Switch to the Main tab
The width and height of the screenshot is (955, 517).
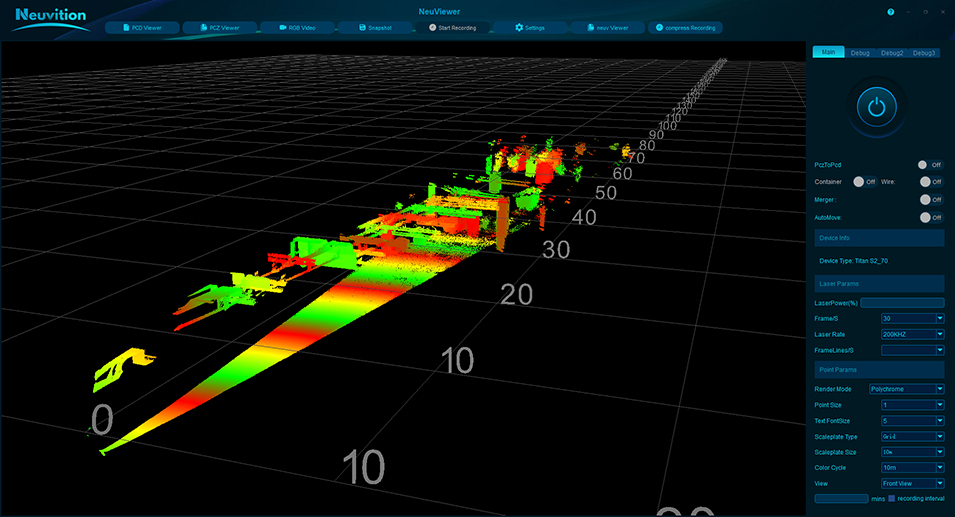coord(828,52)
